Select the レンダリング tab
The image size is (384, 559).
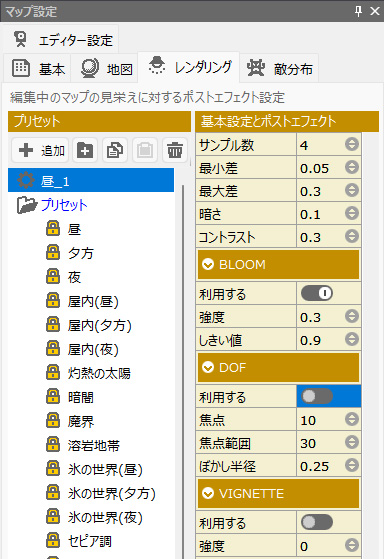(189, 67)
